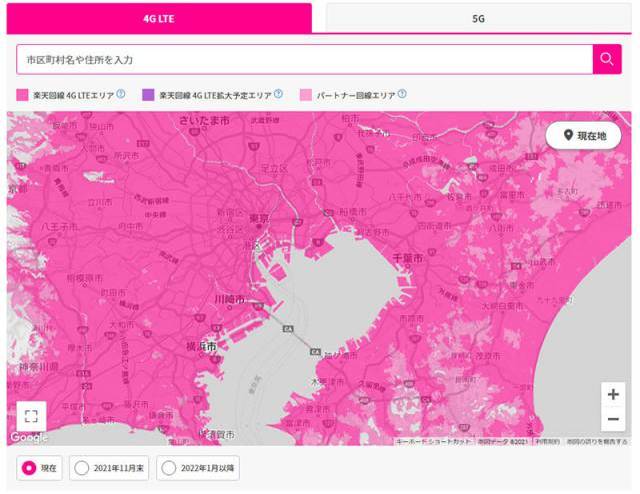
Task: Click 地図の誤りを報告する link
Action: click(597, 442)
